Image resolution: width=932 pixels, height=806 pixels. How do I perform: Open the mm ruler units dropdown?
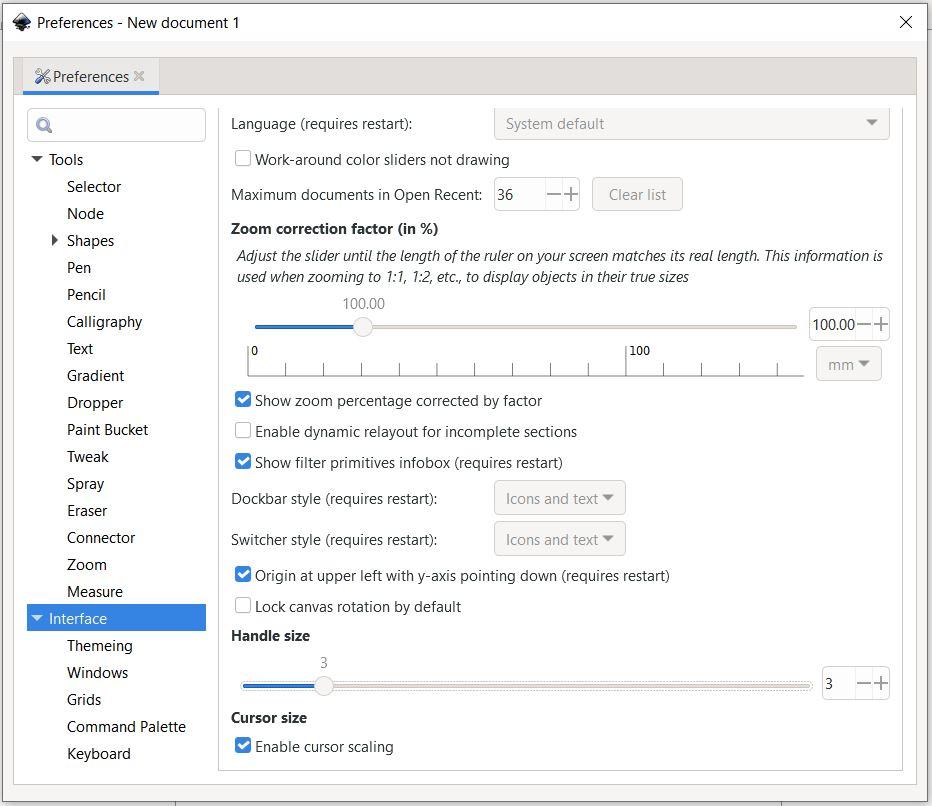click(849, 364)
